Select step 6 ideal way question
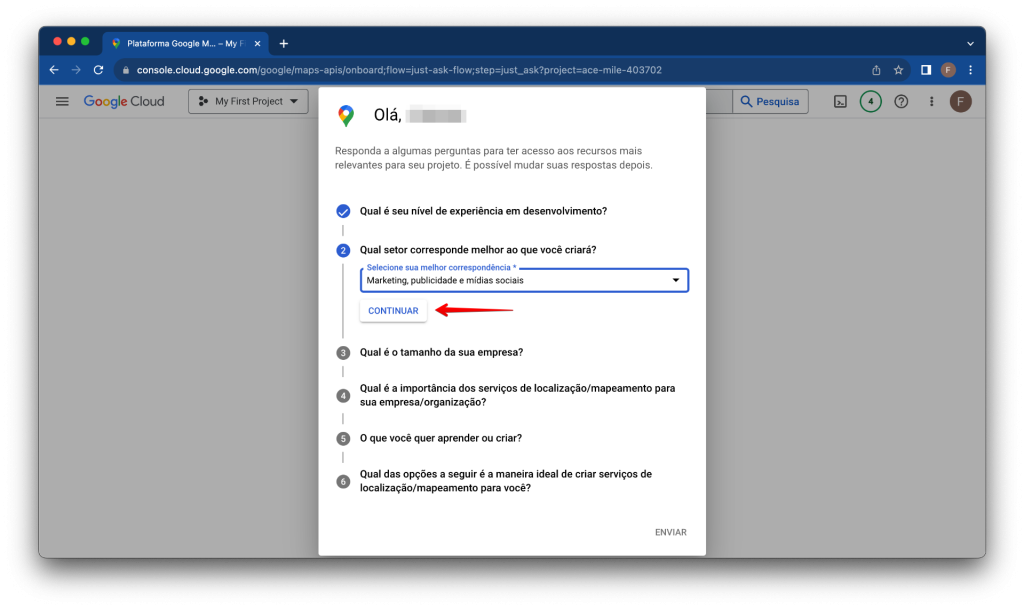 pos(505,481)
